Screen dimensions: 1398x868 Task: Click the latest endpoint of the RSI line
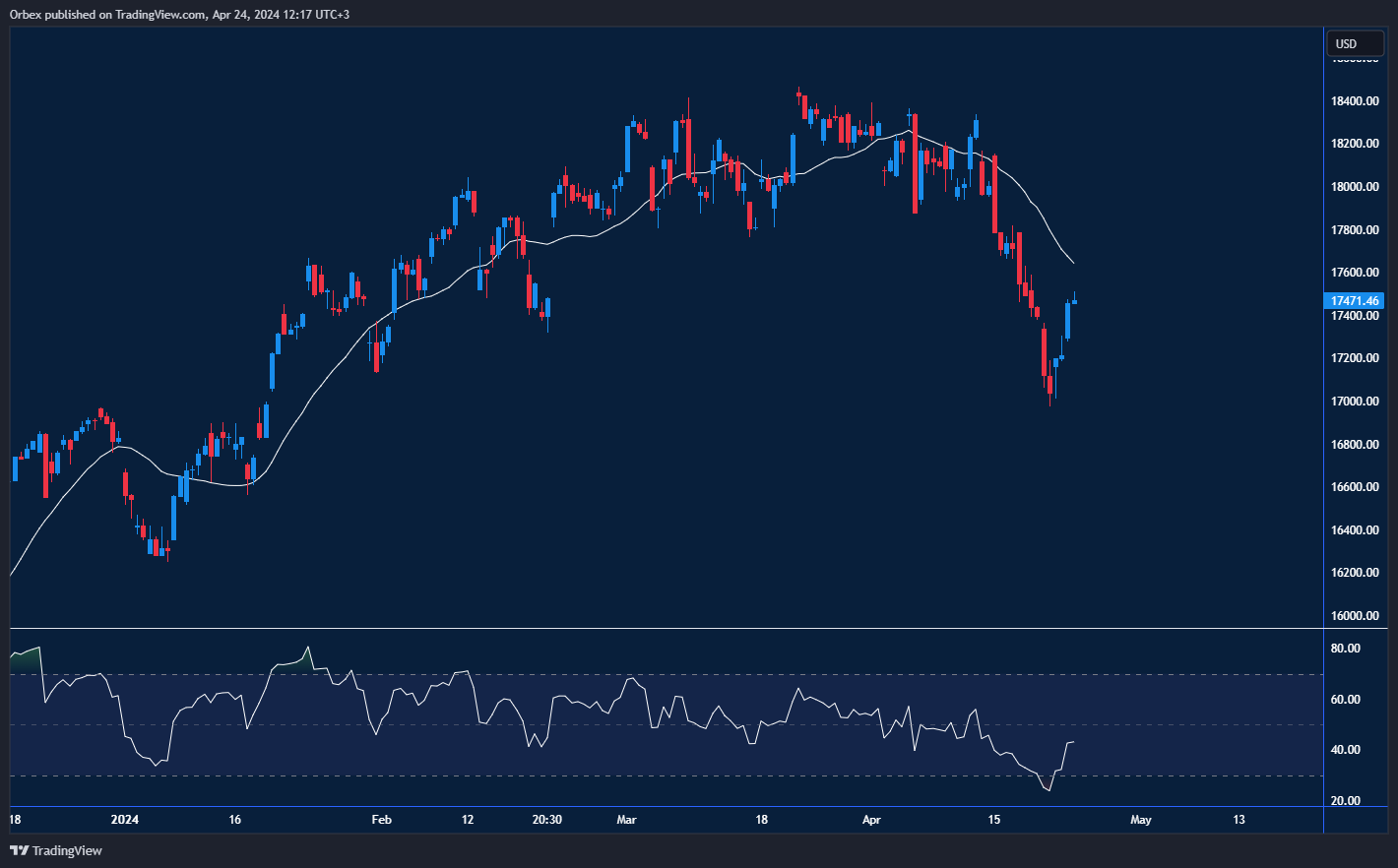pos(1073,742)
